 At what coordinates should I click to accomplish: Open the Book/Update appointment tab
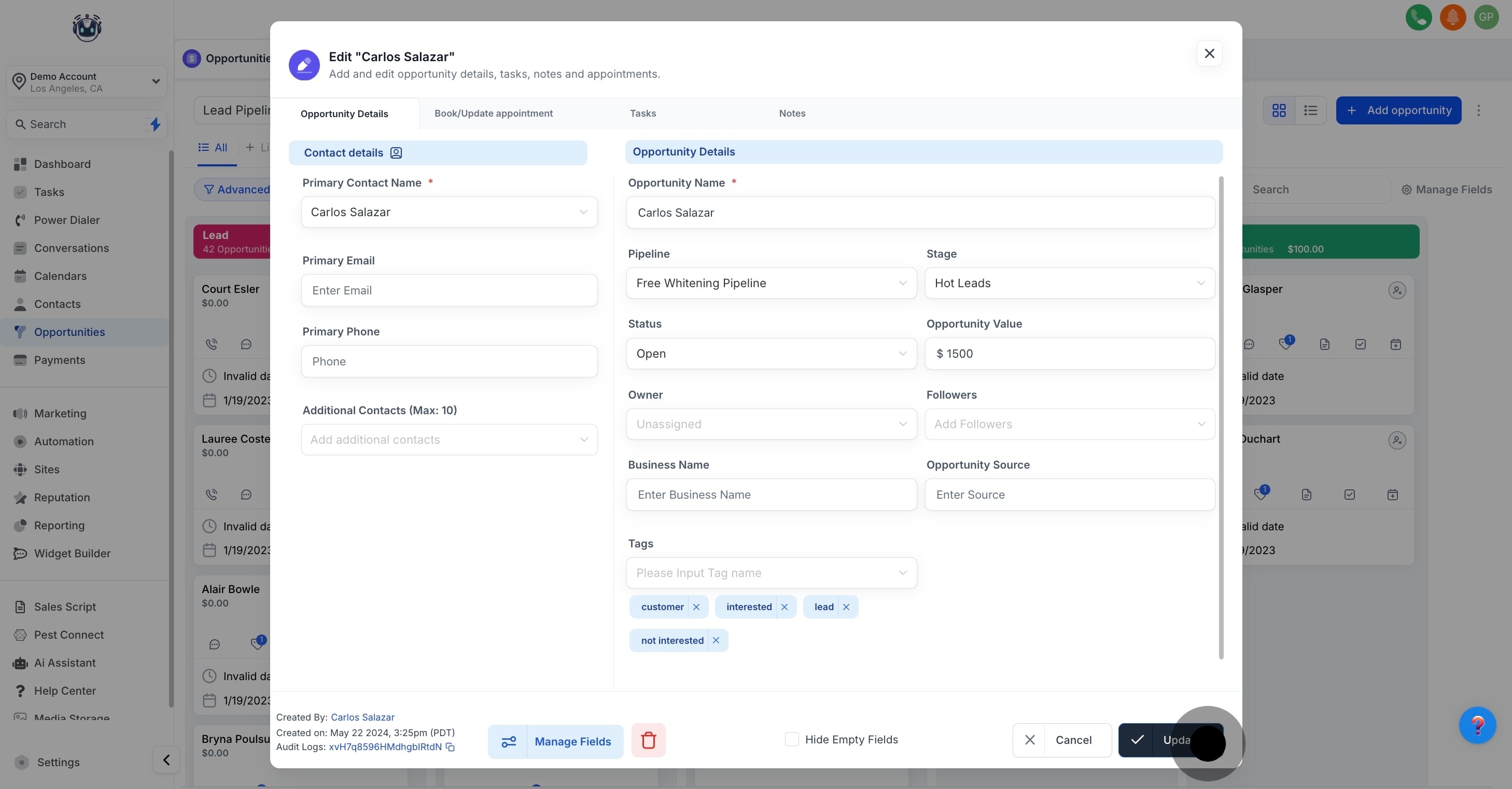pos(493,113)
